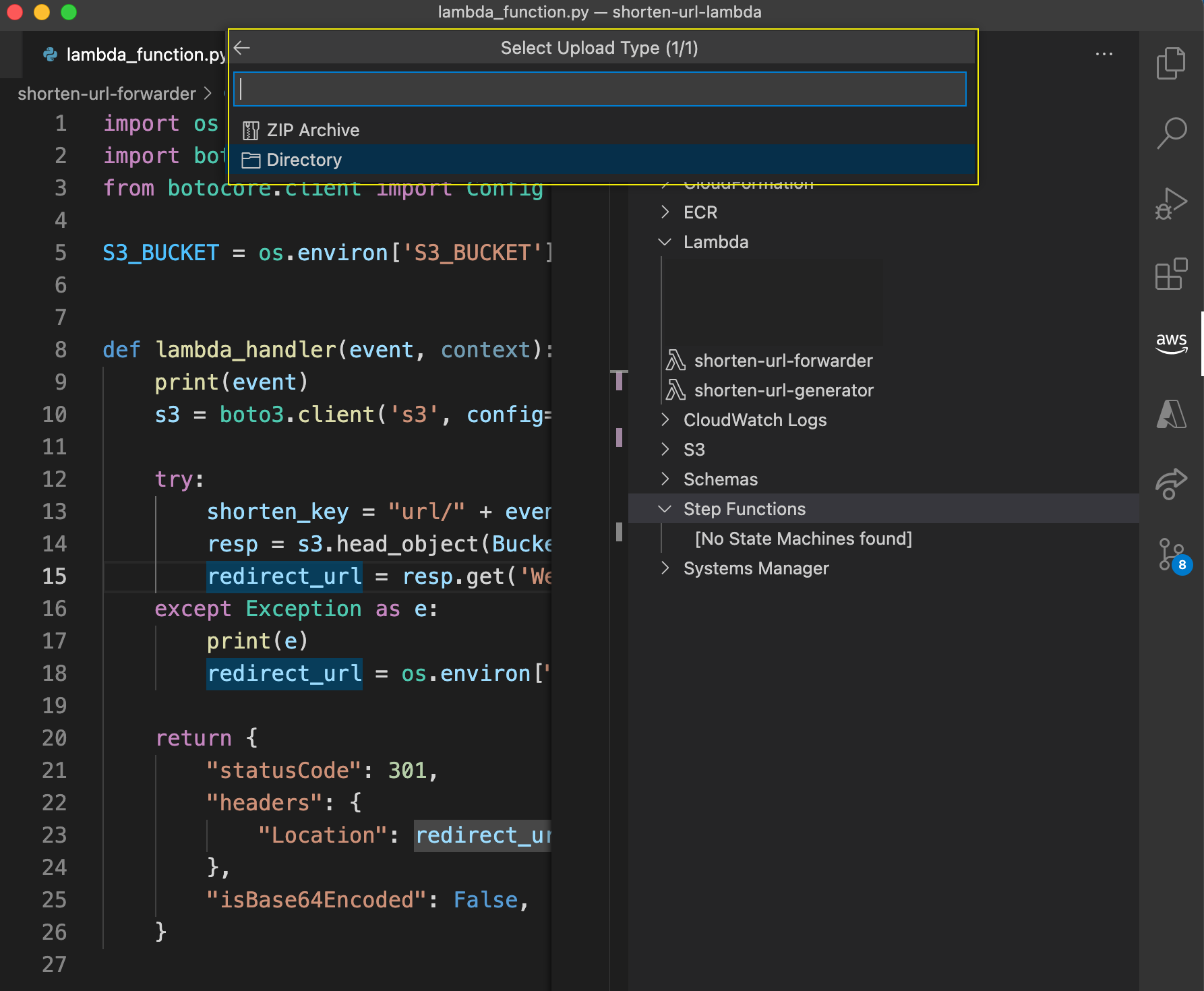Image resolution: width=1204 pixels, height=991 pixels.
Task: Go back using quick pick arrow
Action: (242, 48)
